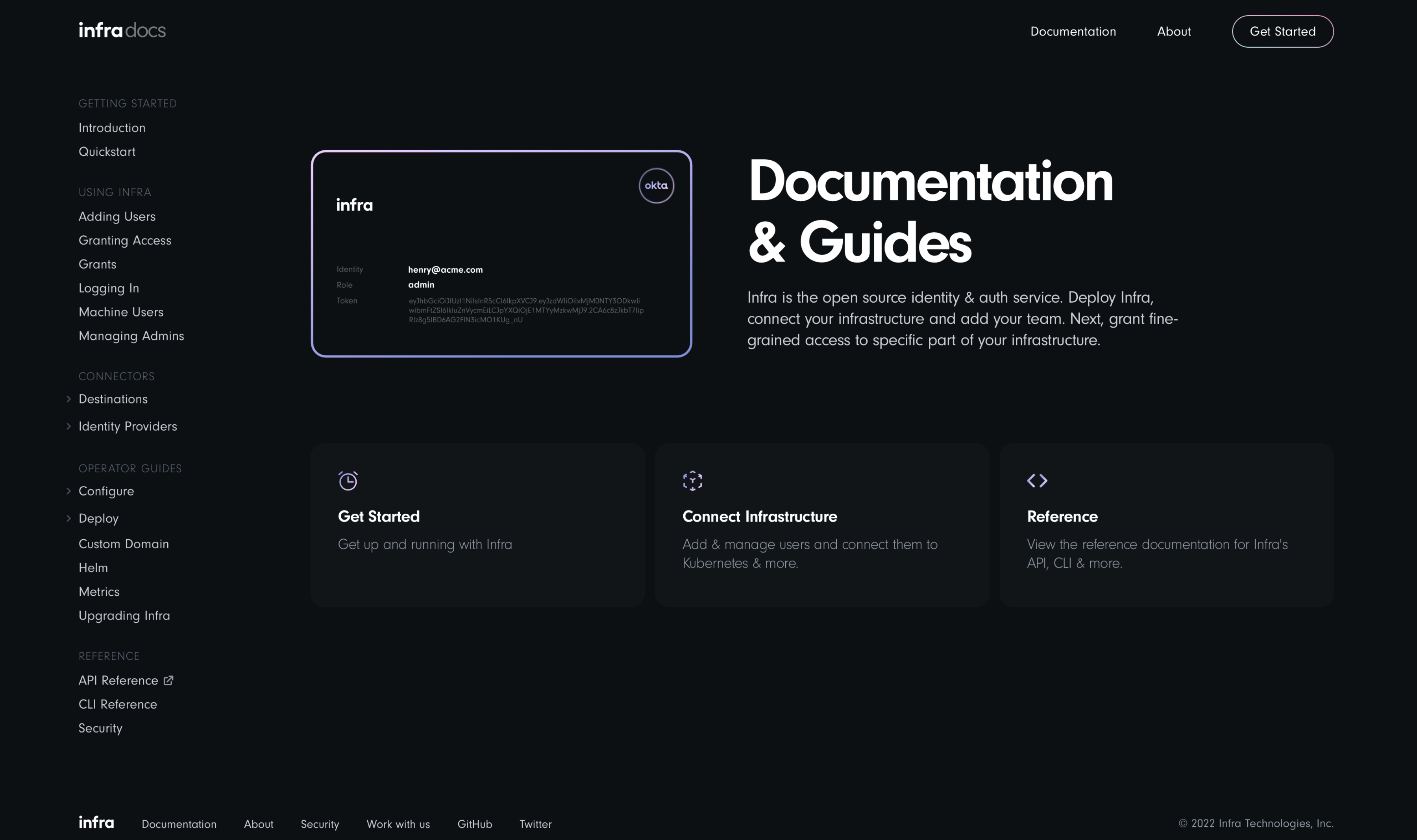This screenshot has height=840, width=1417.
Task: Click Work with us in footer
Action: point(398,824)
